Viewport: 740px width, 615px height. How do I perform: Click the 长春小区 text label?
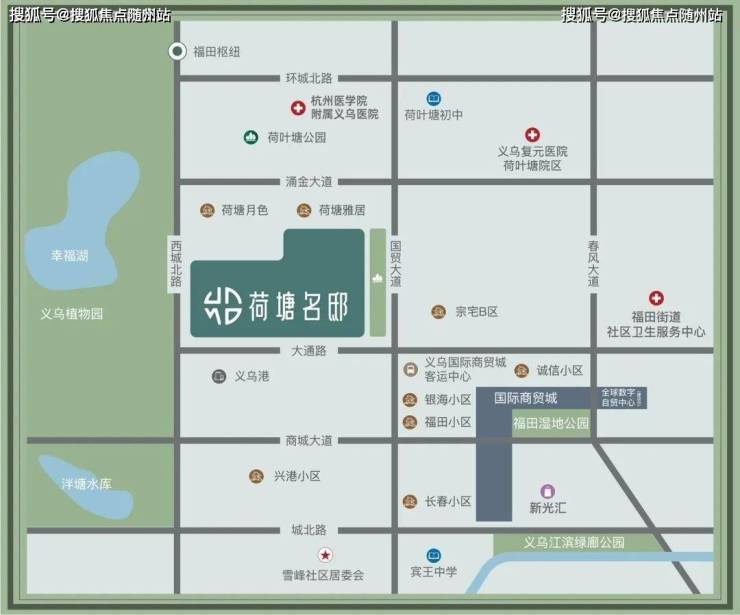[448, 501]
